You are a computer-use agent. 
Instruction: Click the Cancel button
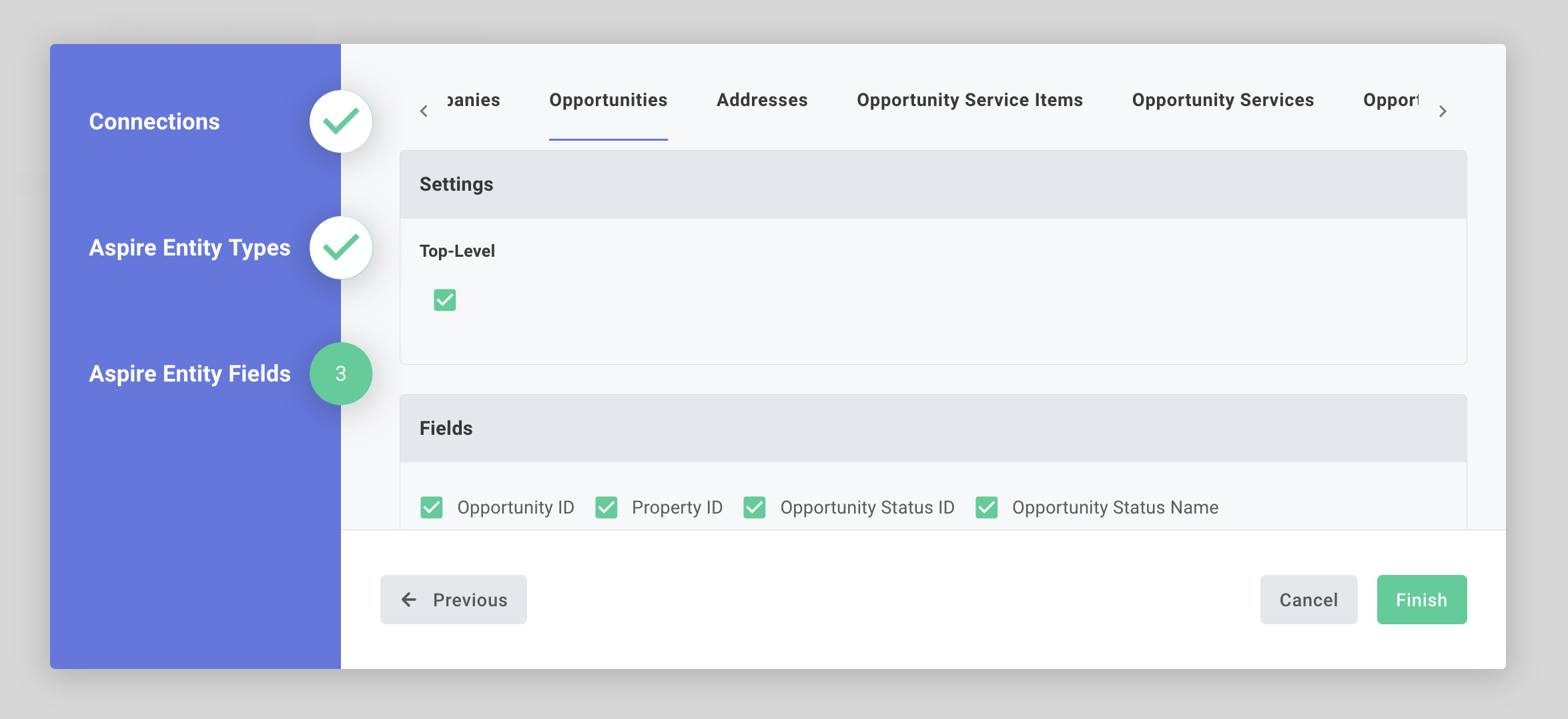point(1308,599)
